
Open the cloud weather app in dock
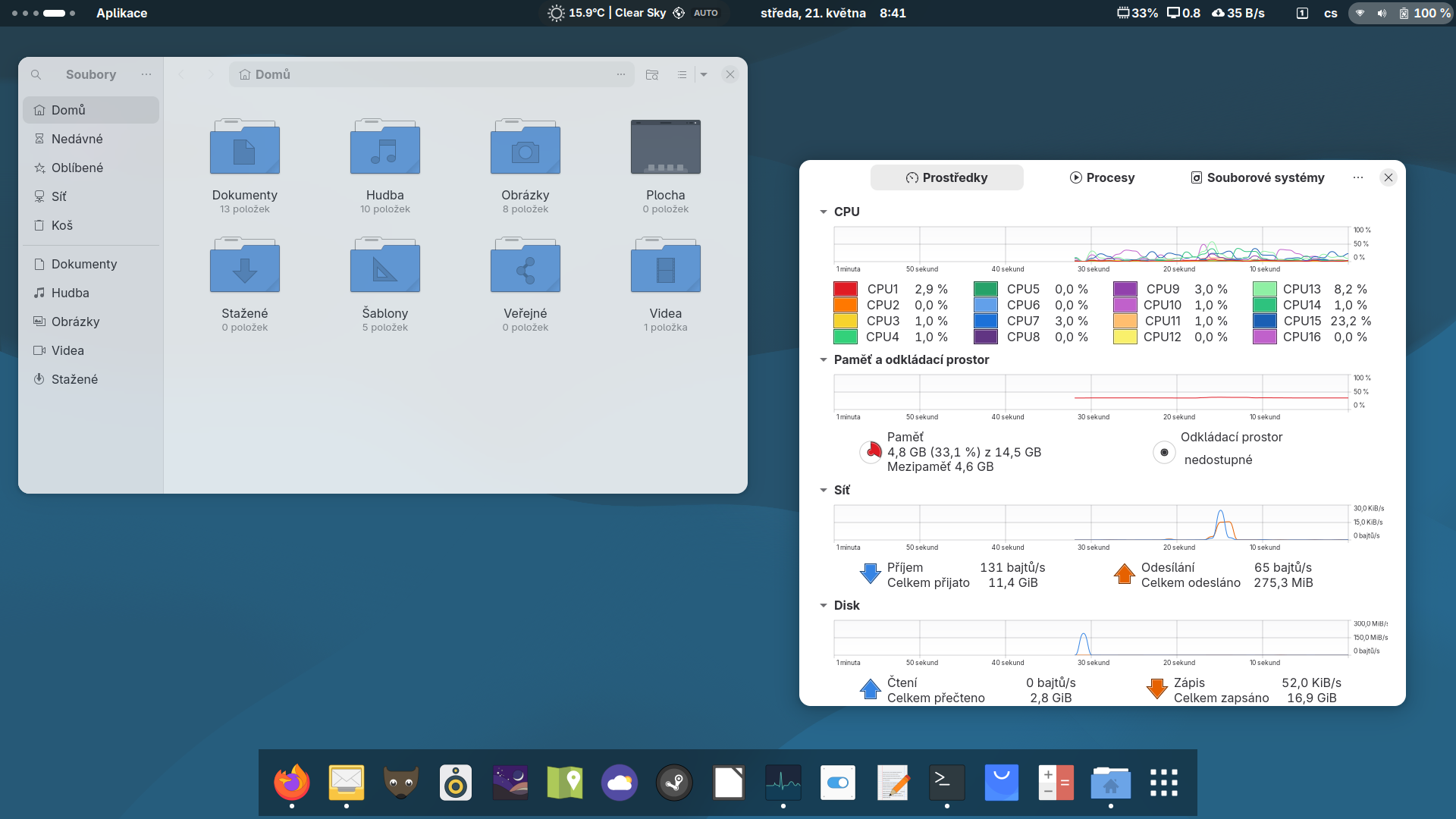point(620,783)
